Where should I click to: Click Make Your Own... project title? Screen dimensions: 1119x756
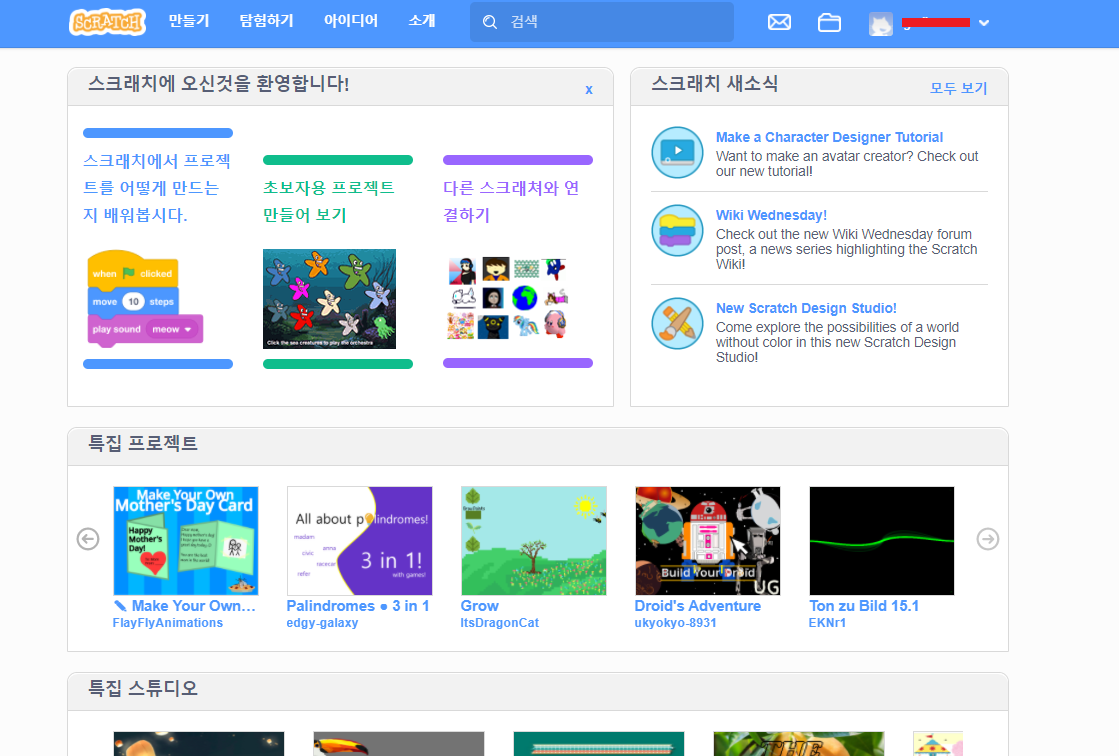pos(185,605)
